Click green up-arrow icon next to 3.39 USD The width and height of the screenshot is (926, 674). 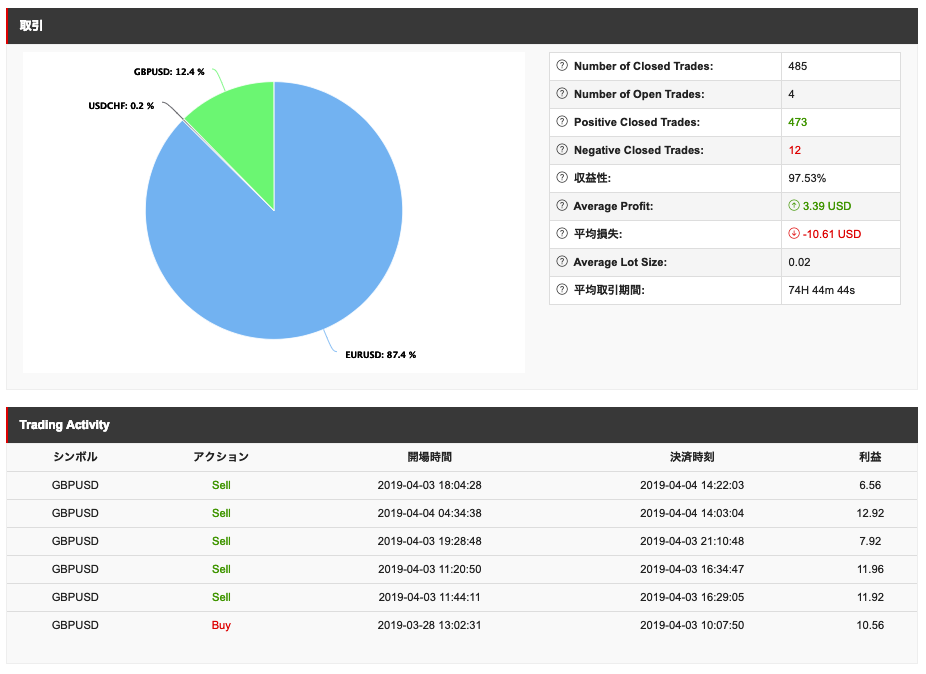tap(794, 206)
